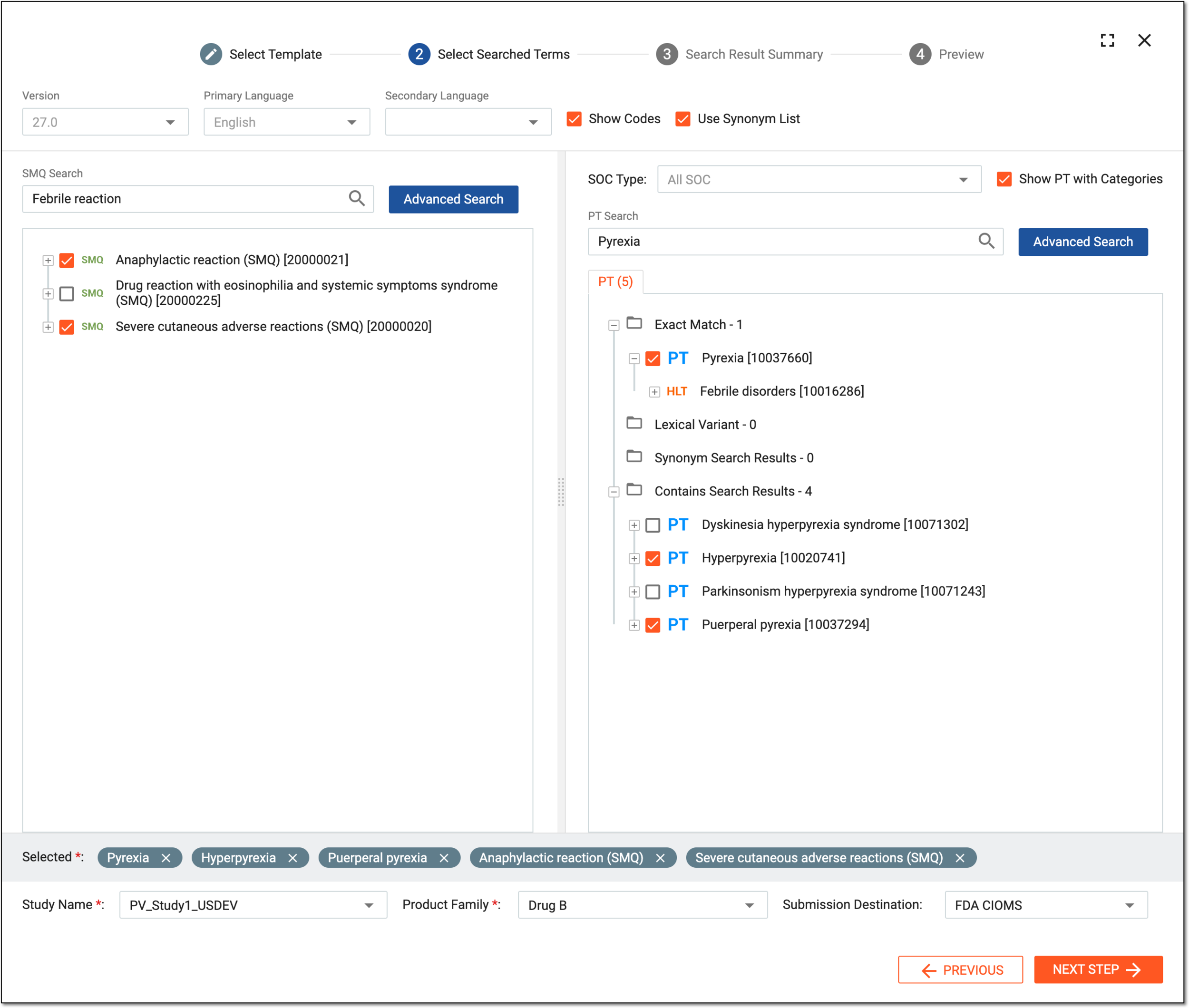The width and height of the screenshot is (1189, 1008).
Task: Uncheck Anaphylactic reaction (SMQ) checkbox
Action: tap(67, 261)
